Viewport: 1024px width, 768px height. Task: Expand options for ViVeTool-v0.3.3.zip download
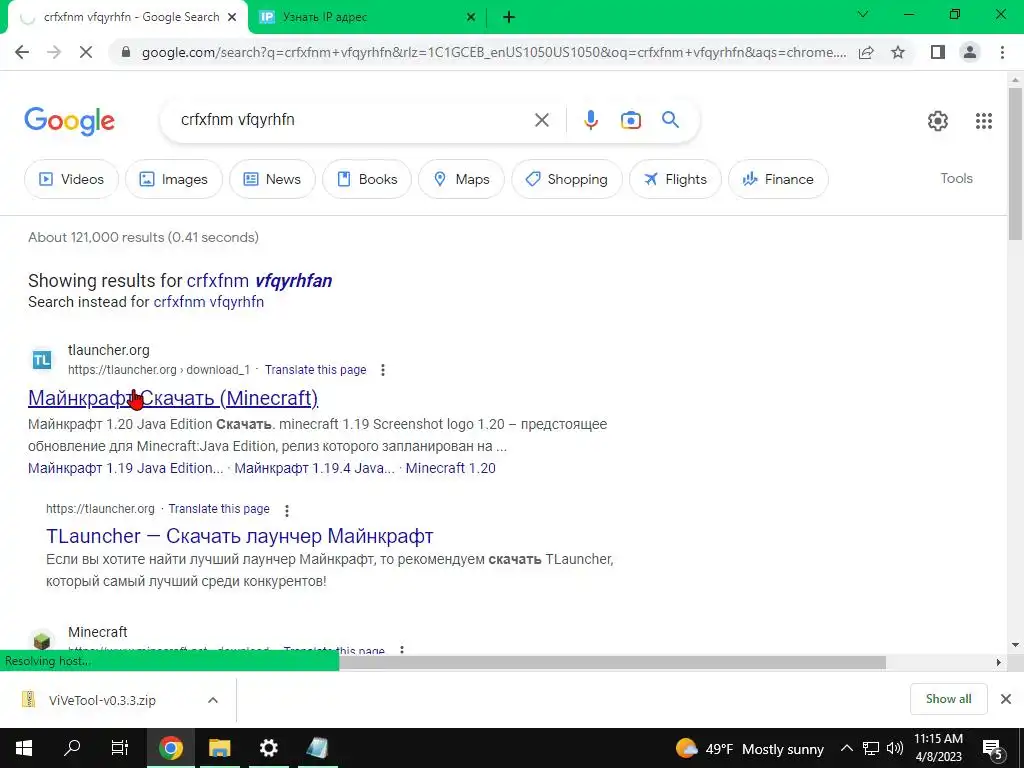(x=212, y=700)
